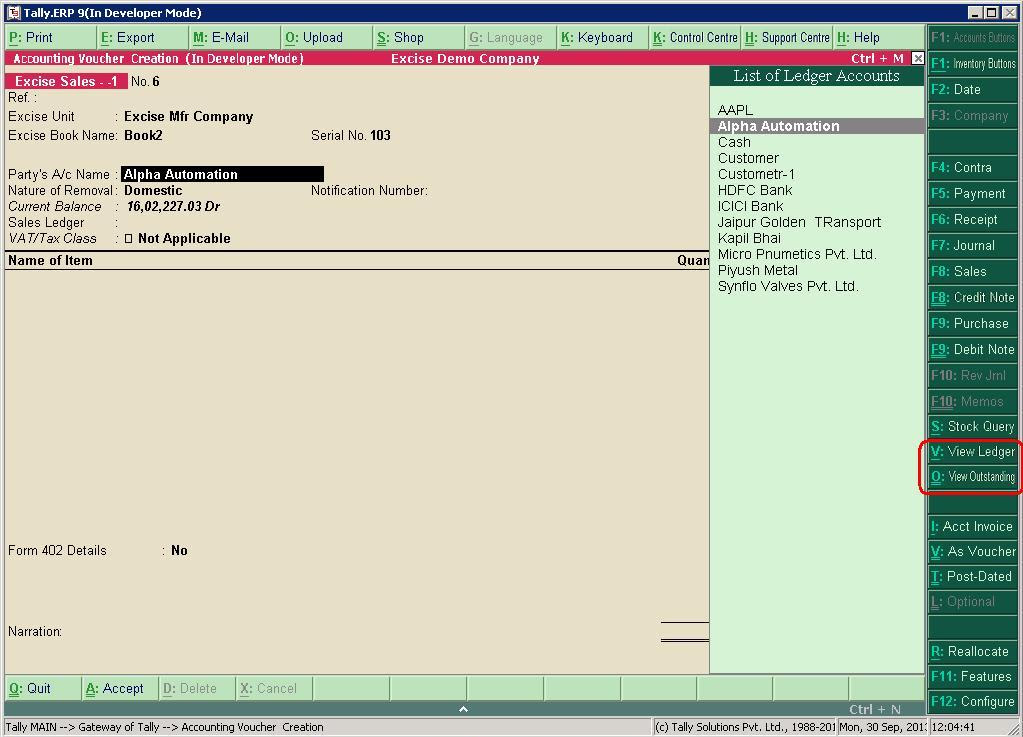Click the Accept button
1023x737 pixels.
tap(119, 689)
